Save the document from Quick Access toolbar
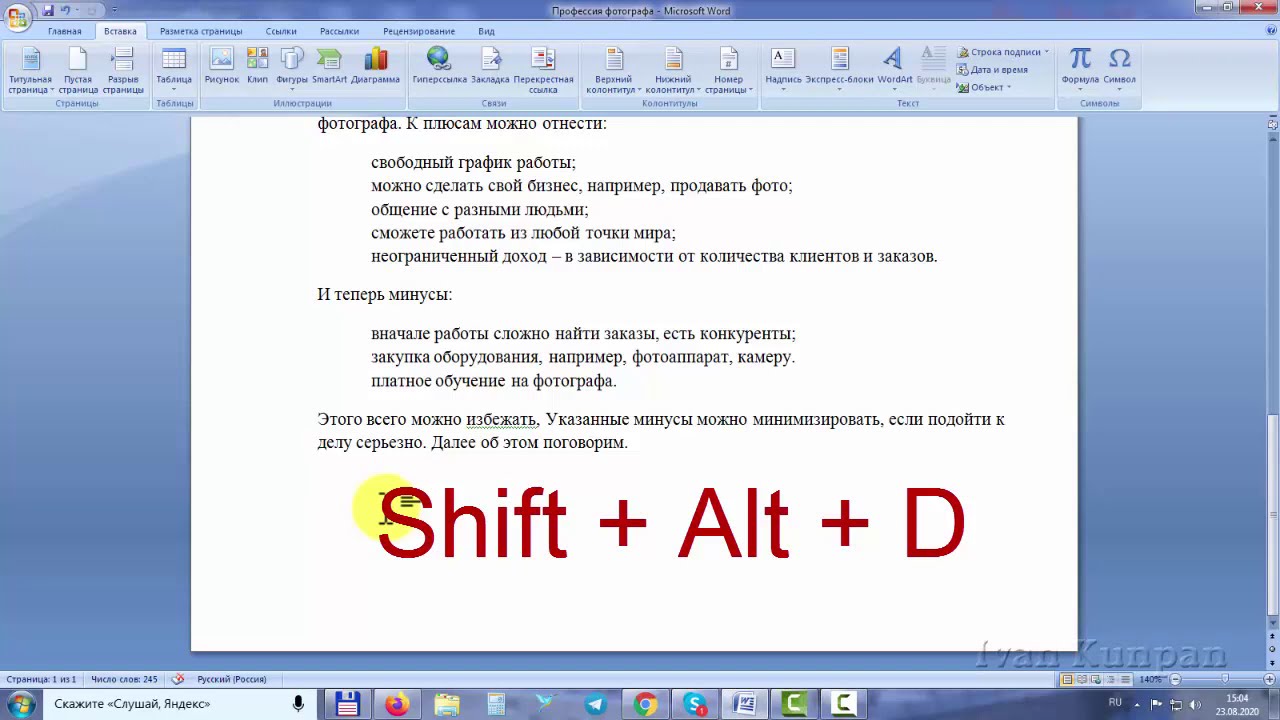Image resolution: width=1280 pixels, height=720 pixels. tap(48, 10)
